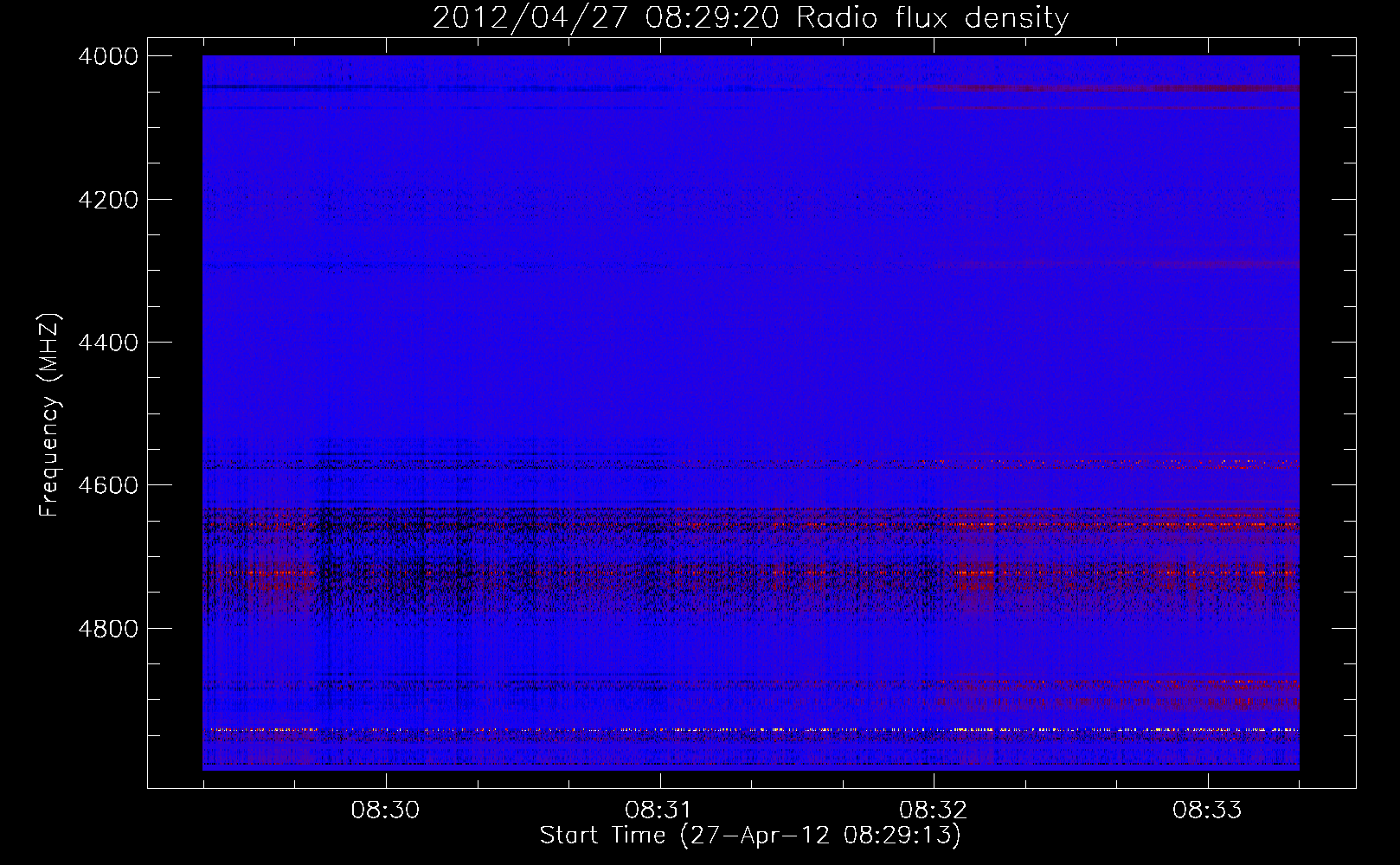The image size is (1400, 865).
Task: Click the 08:31 time tick label
Action: coord(659,810)
